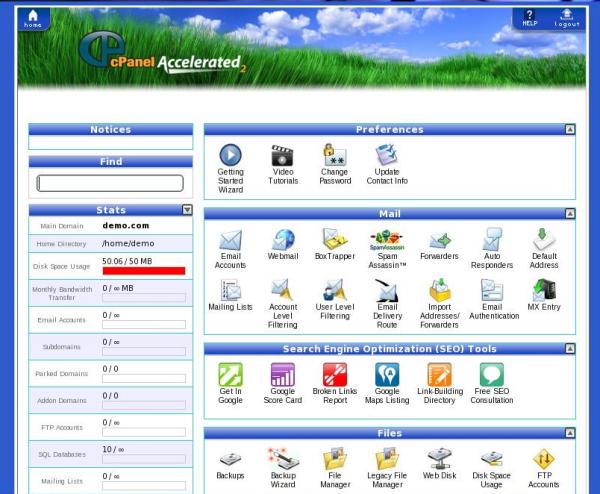Screen dimensions: 600x494
Task: Select the demo.com main domain text
Action: coord(126,226)
